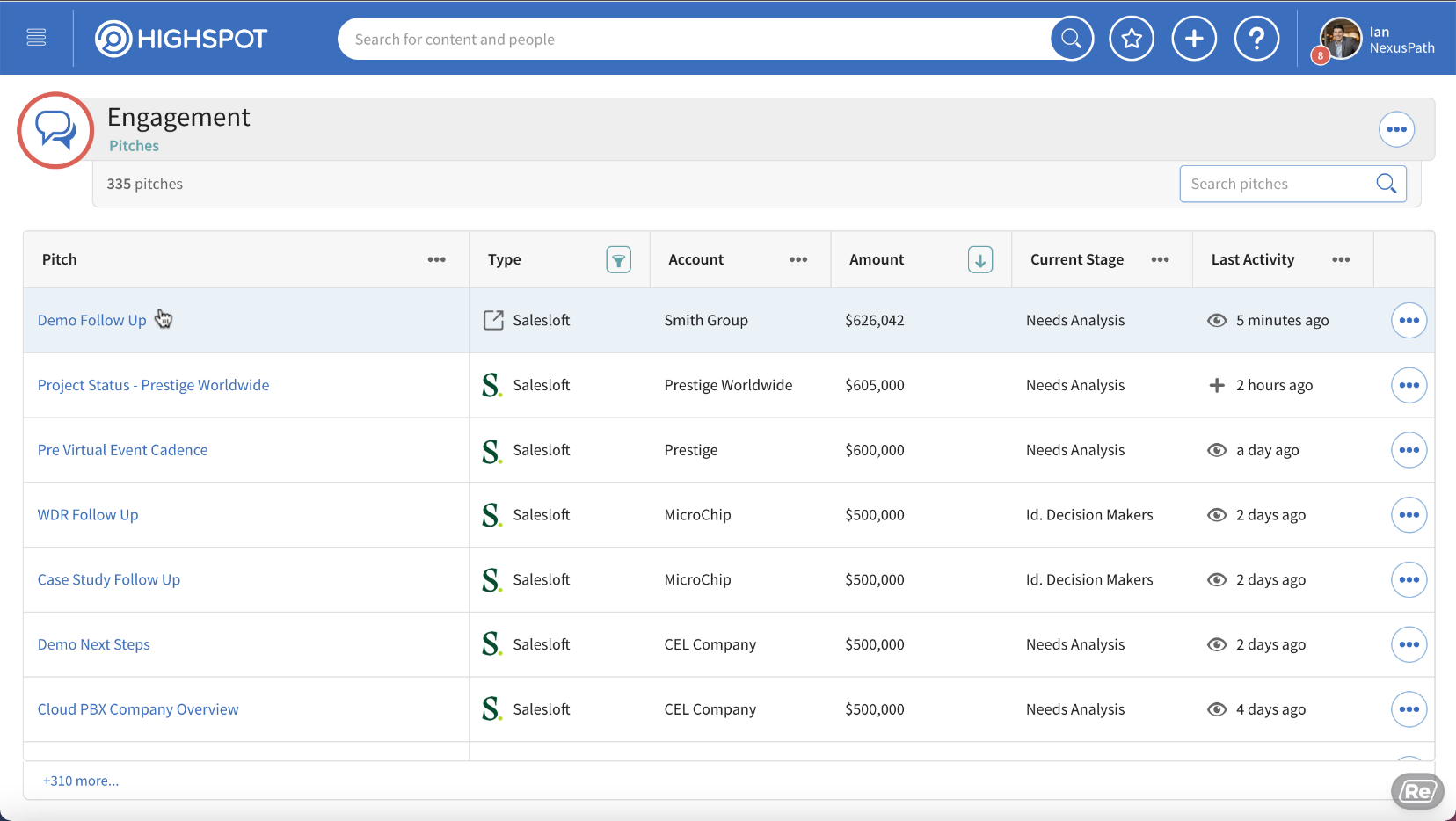Open the Pitch column options menu

(436, 260)
